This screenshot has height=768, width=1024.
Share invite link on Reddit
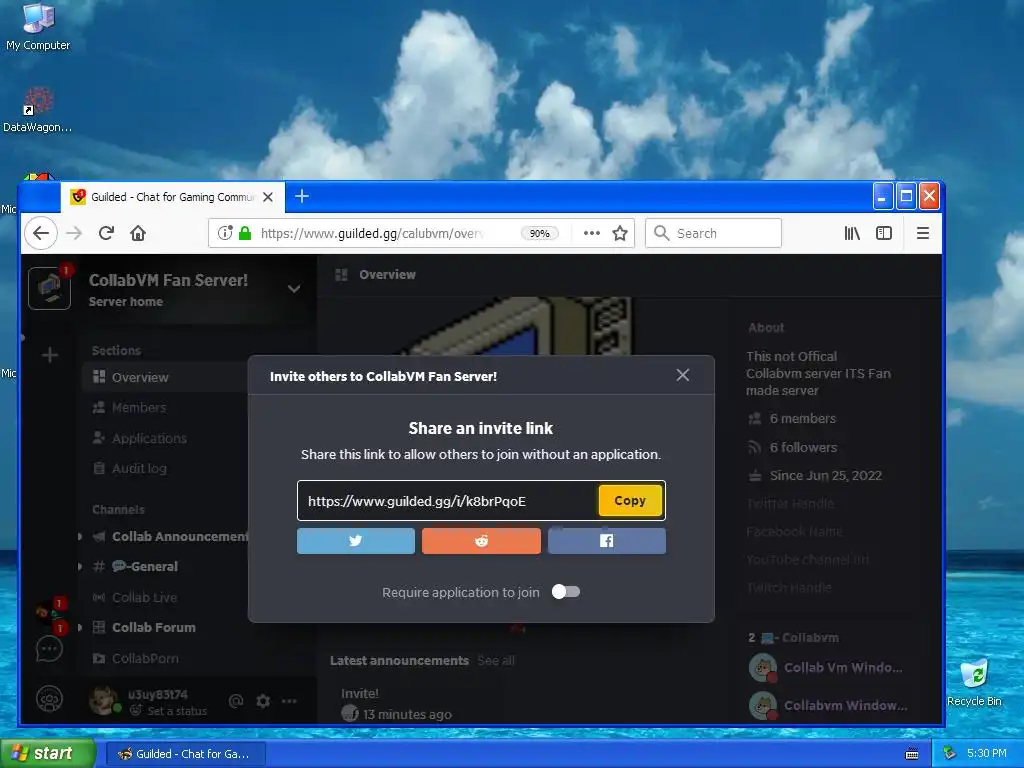pyautogui.click(x=481, y=541)
